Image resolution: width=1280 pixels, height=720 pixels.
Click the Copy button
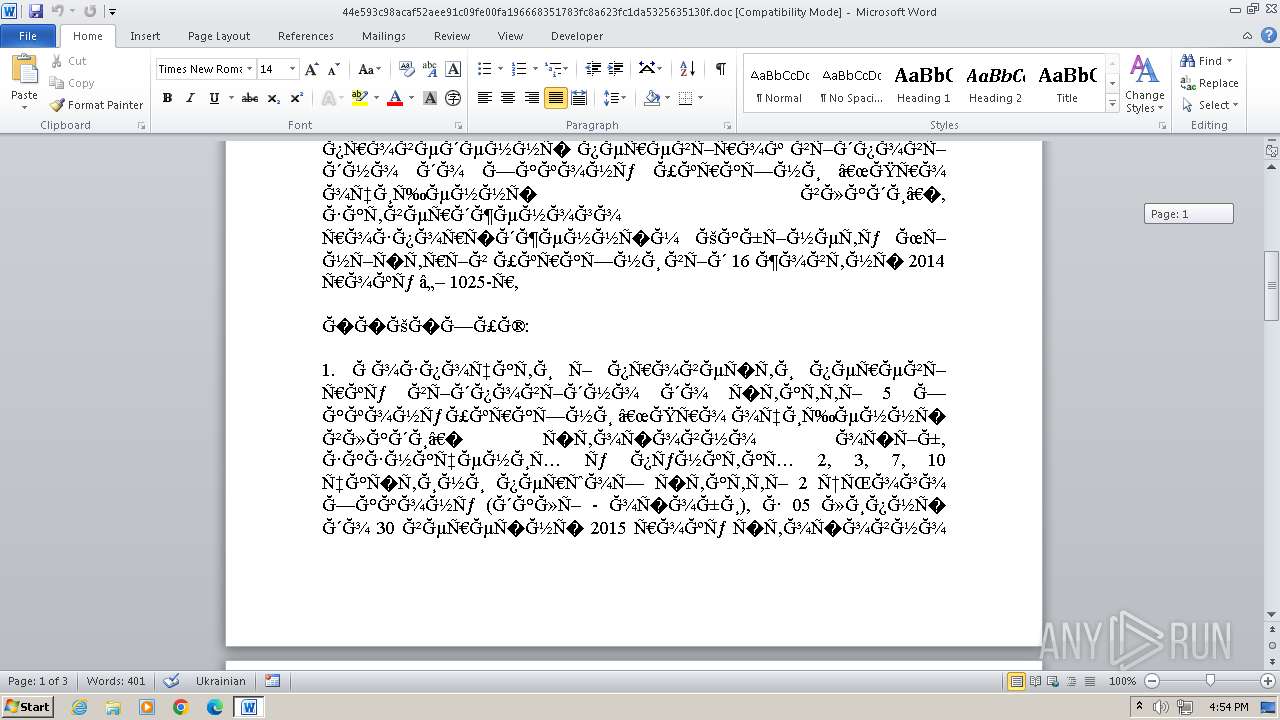coord(72,83)
